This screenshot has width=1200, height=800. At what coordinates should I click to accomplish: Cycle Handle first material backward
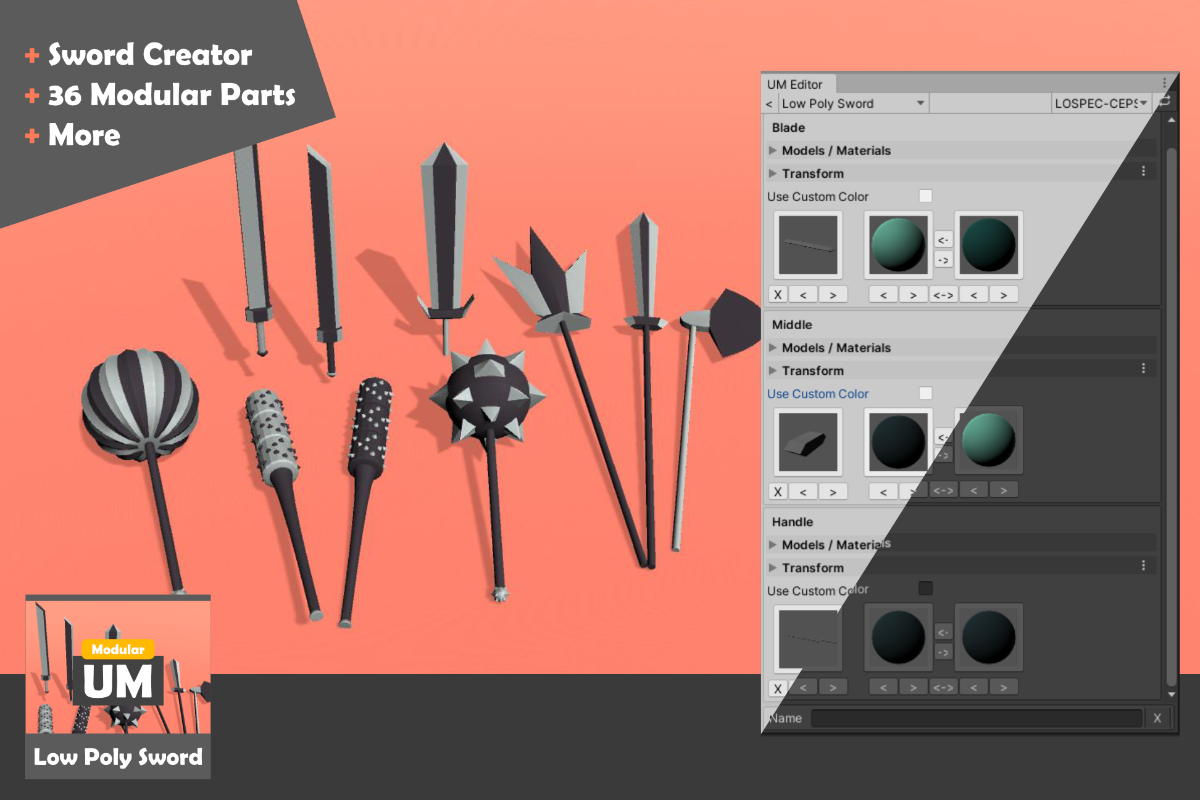[x=883, y=687]
